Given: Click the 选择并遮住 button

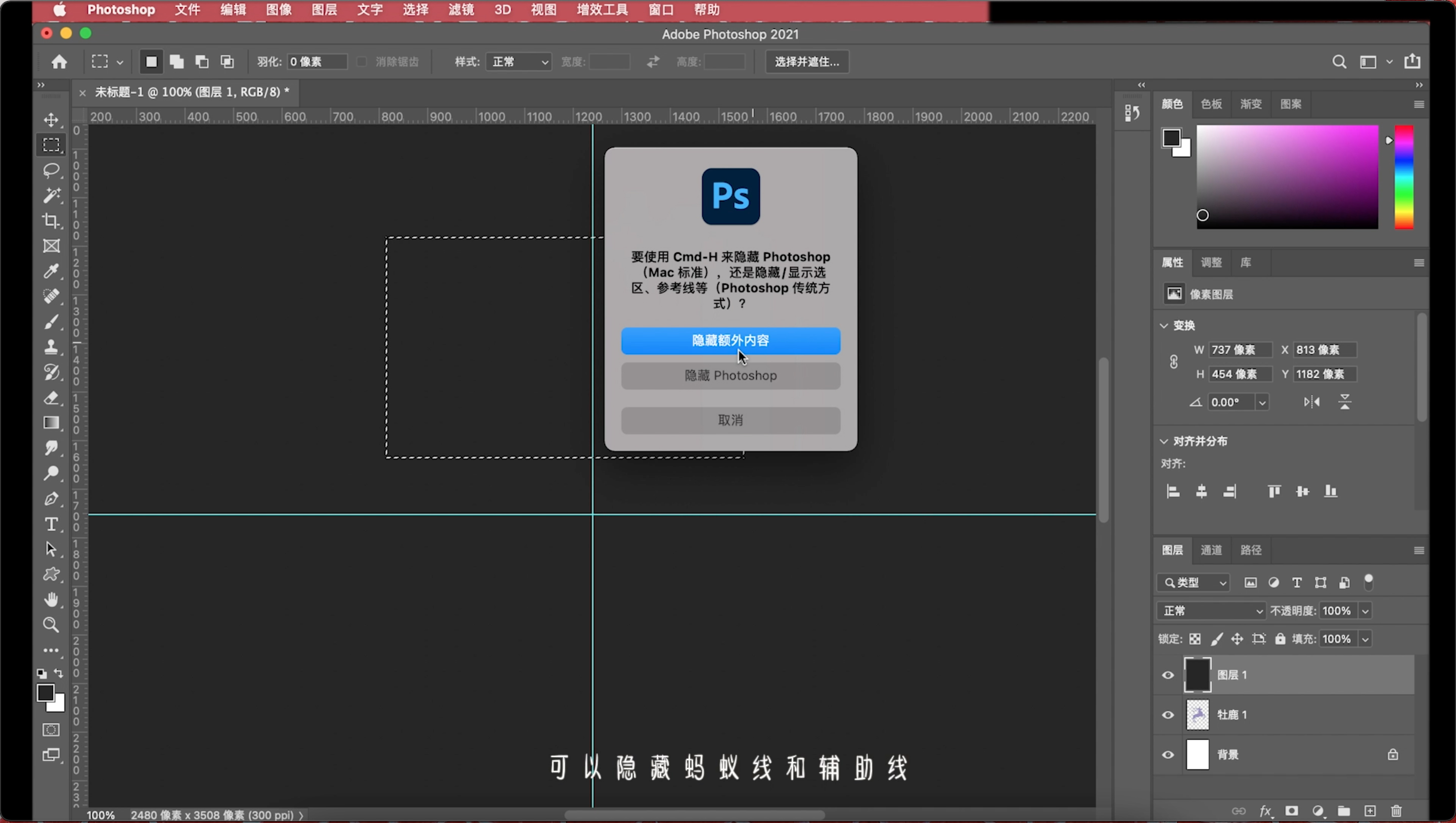Looking at the screenshot, I should [807, 62].
